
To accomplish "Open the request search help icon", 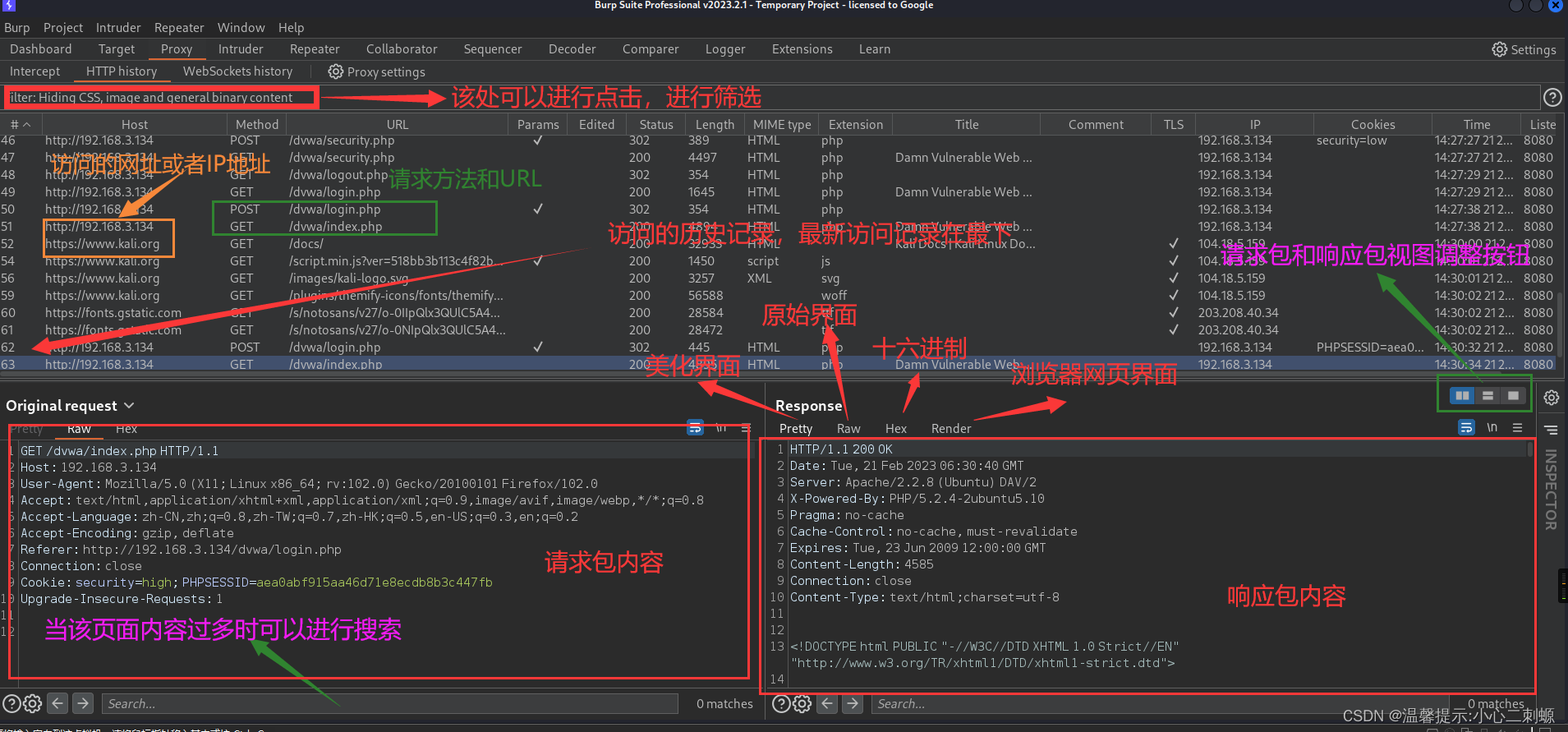I will [x=11, y=704].
